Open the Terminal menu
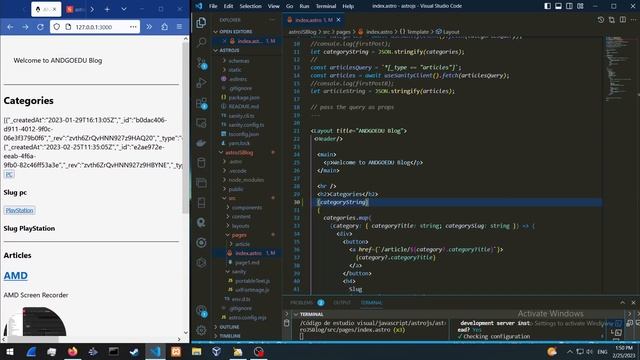The width and height of the screenshot is (640, 360). pos(326,6)
